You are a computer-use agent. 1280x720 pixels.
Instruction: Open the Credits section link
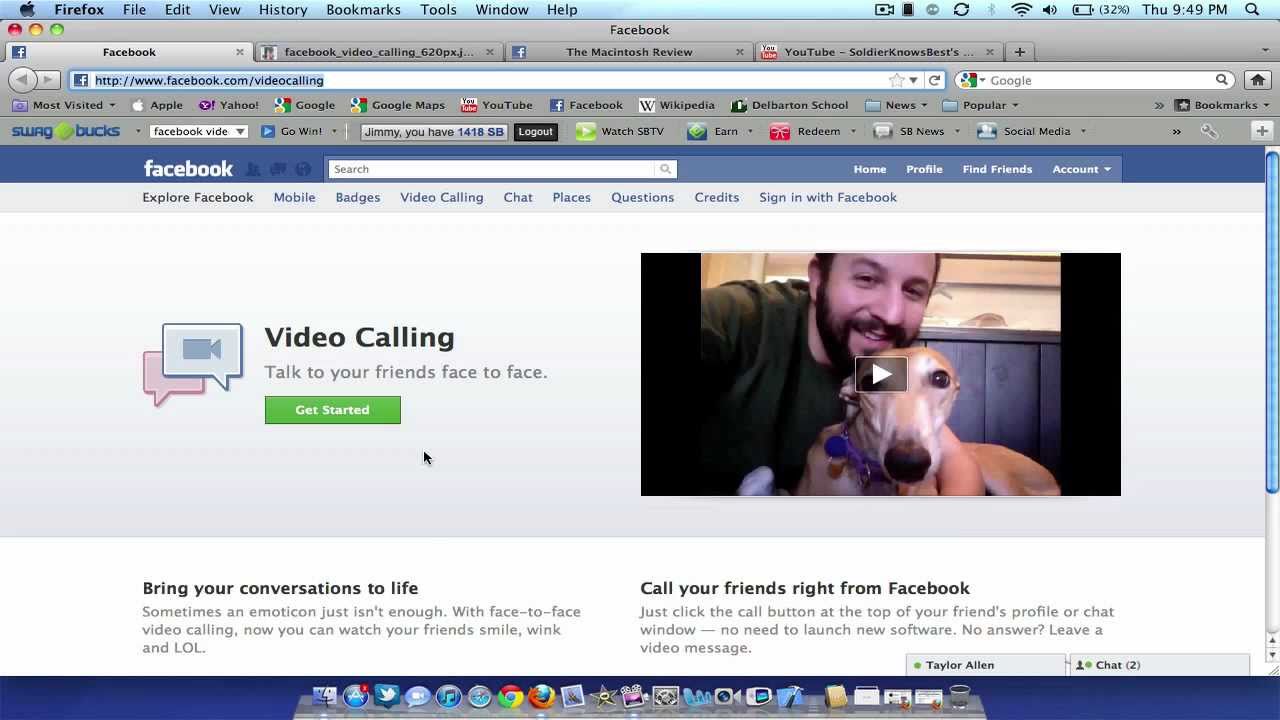coord(716,197)
